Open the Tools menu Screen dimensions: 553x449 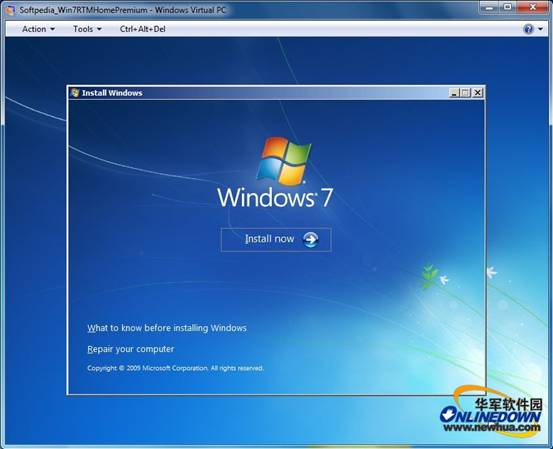[x=87, y=29]
